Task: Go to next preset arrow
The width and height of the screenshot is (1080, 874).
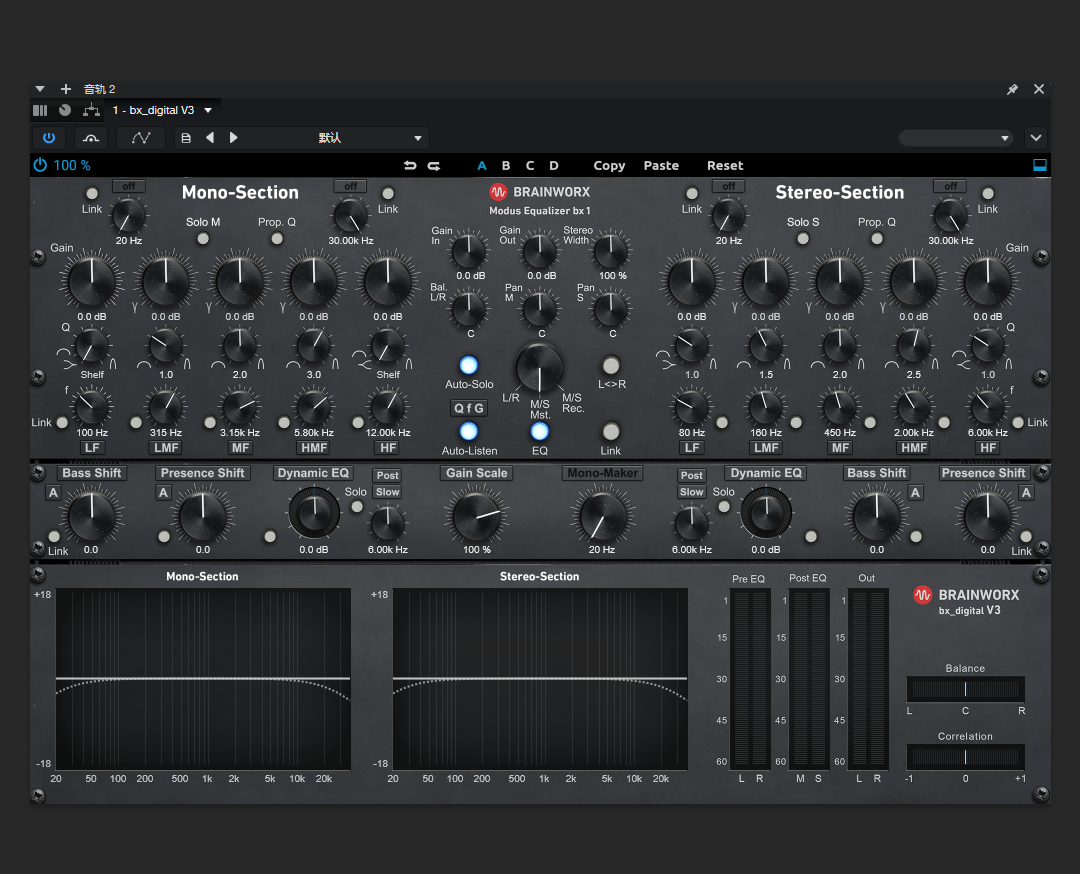Action: tap(233, 138)
